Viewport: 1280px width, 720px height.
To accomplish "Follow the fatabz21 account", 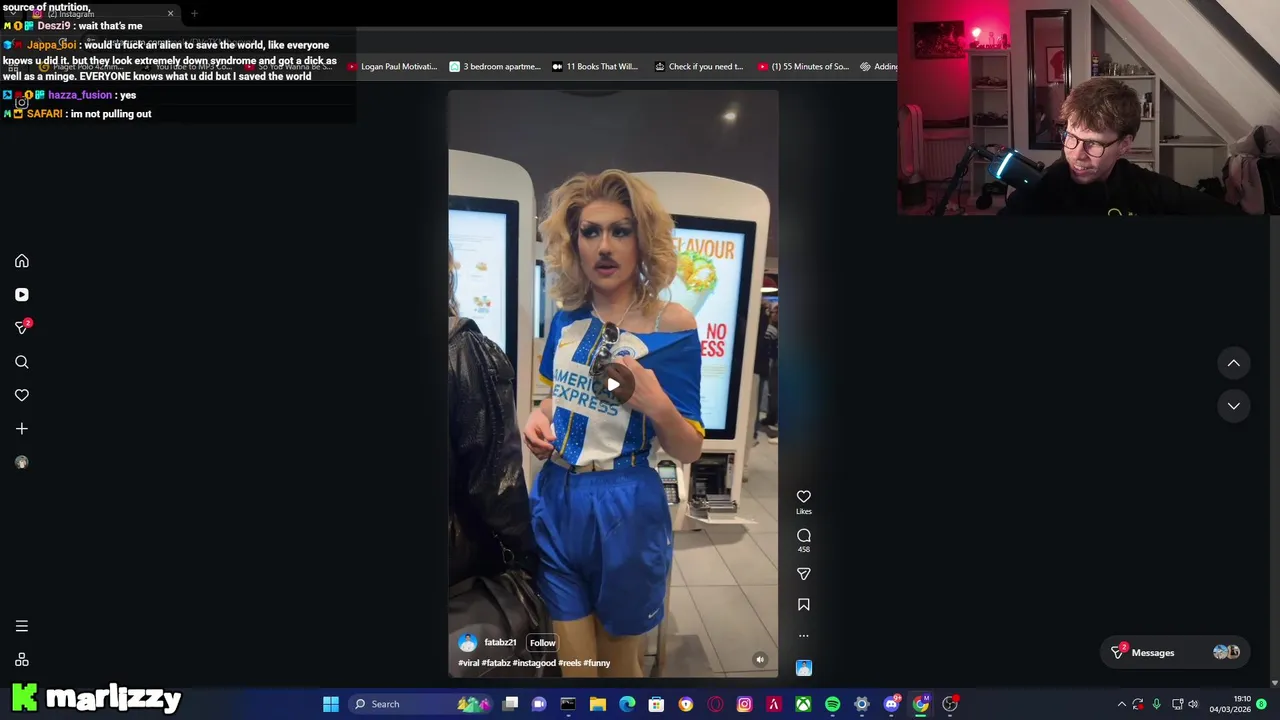I will [x=542, y=643].
